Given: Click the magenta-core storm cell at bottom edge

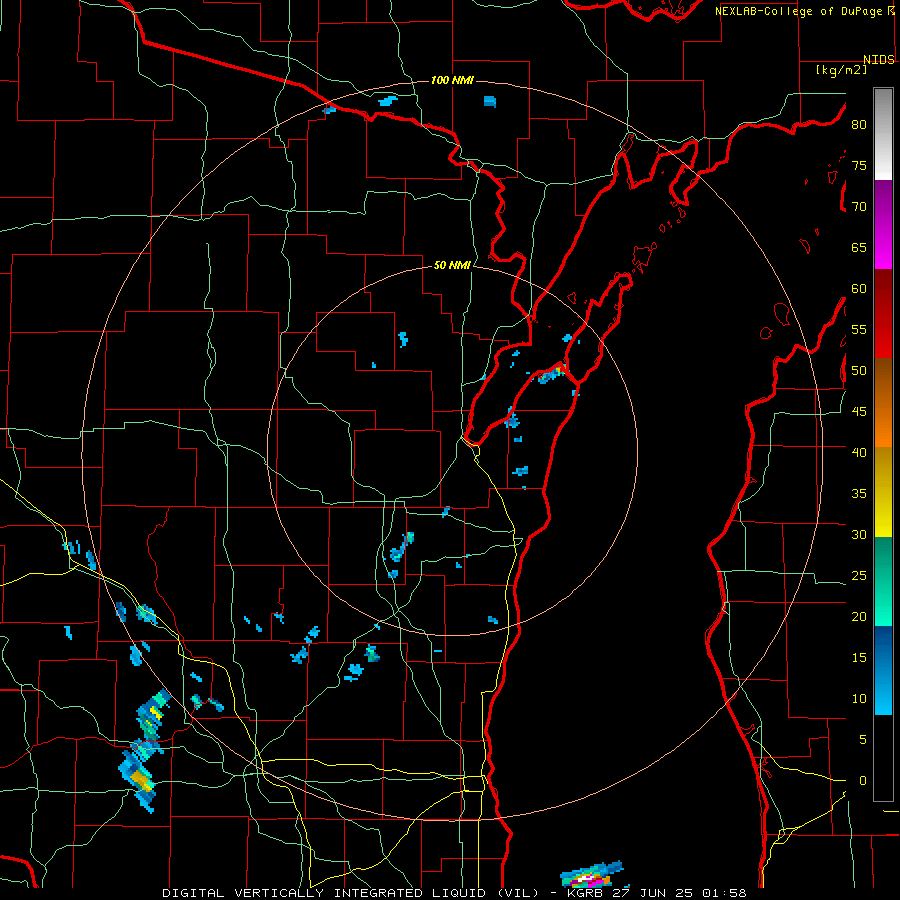Looking at the screenshot, I should pos(591,876).
